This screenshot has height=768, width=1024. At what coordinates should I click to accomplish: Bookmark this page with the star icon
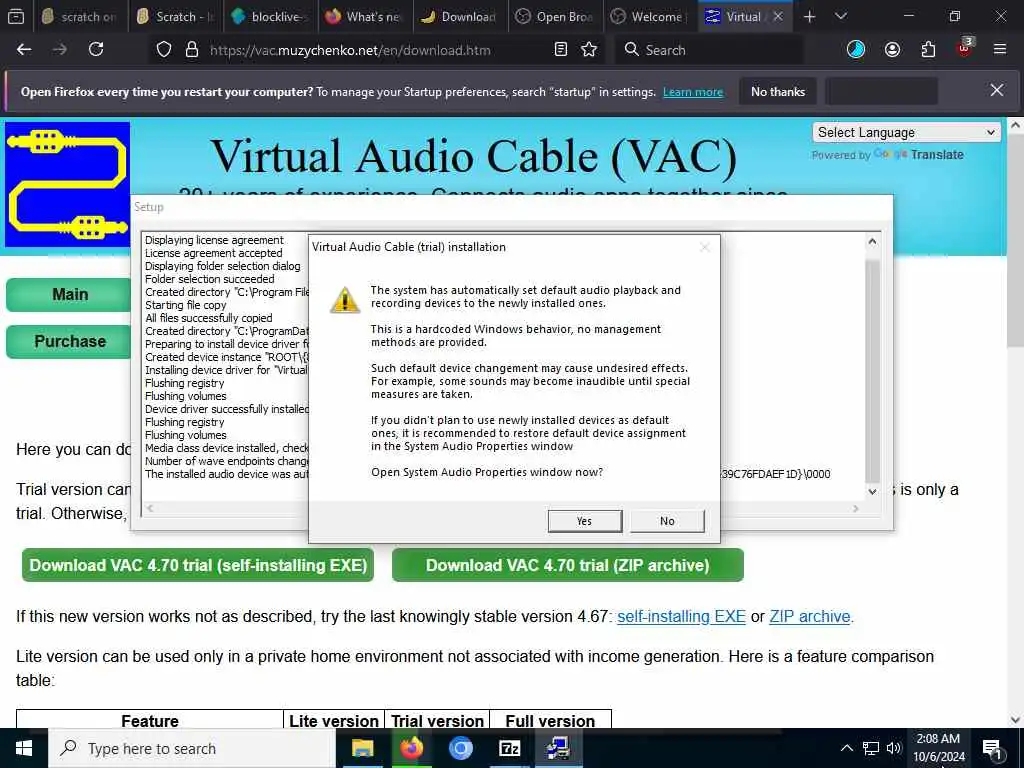pyautogui.click(x=589, y=50)
